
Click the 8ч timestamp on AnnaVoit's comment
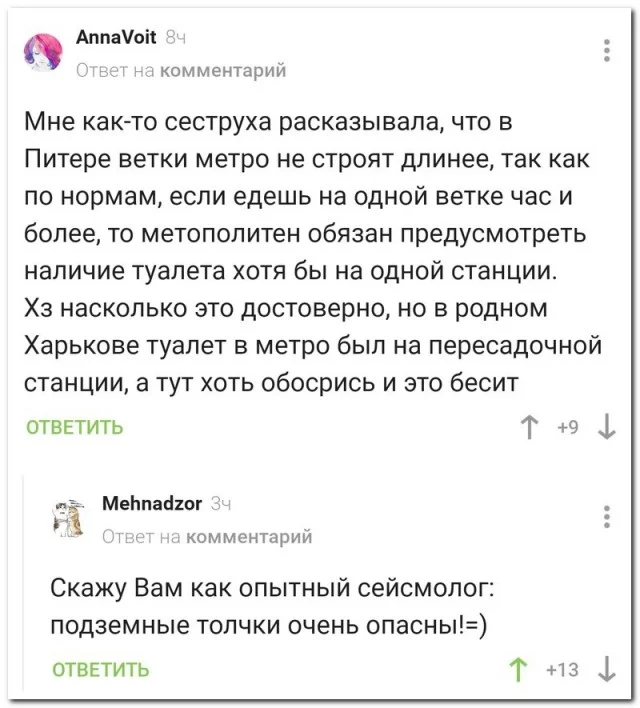click(175, 37)
